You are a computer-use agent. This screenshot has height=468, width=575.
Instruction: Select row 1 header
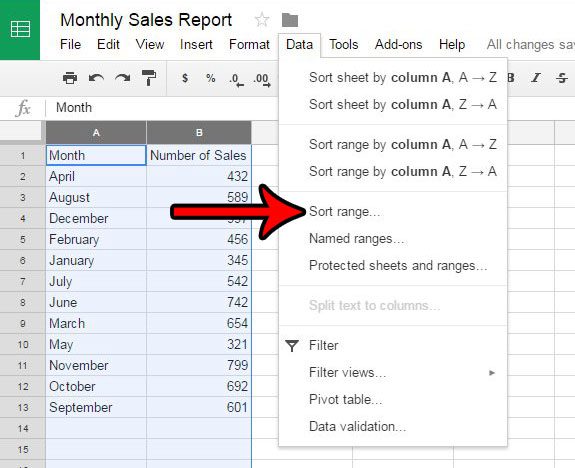pos(23,156)
